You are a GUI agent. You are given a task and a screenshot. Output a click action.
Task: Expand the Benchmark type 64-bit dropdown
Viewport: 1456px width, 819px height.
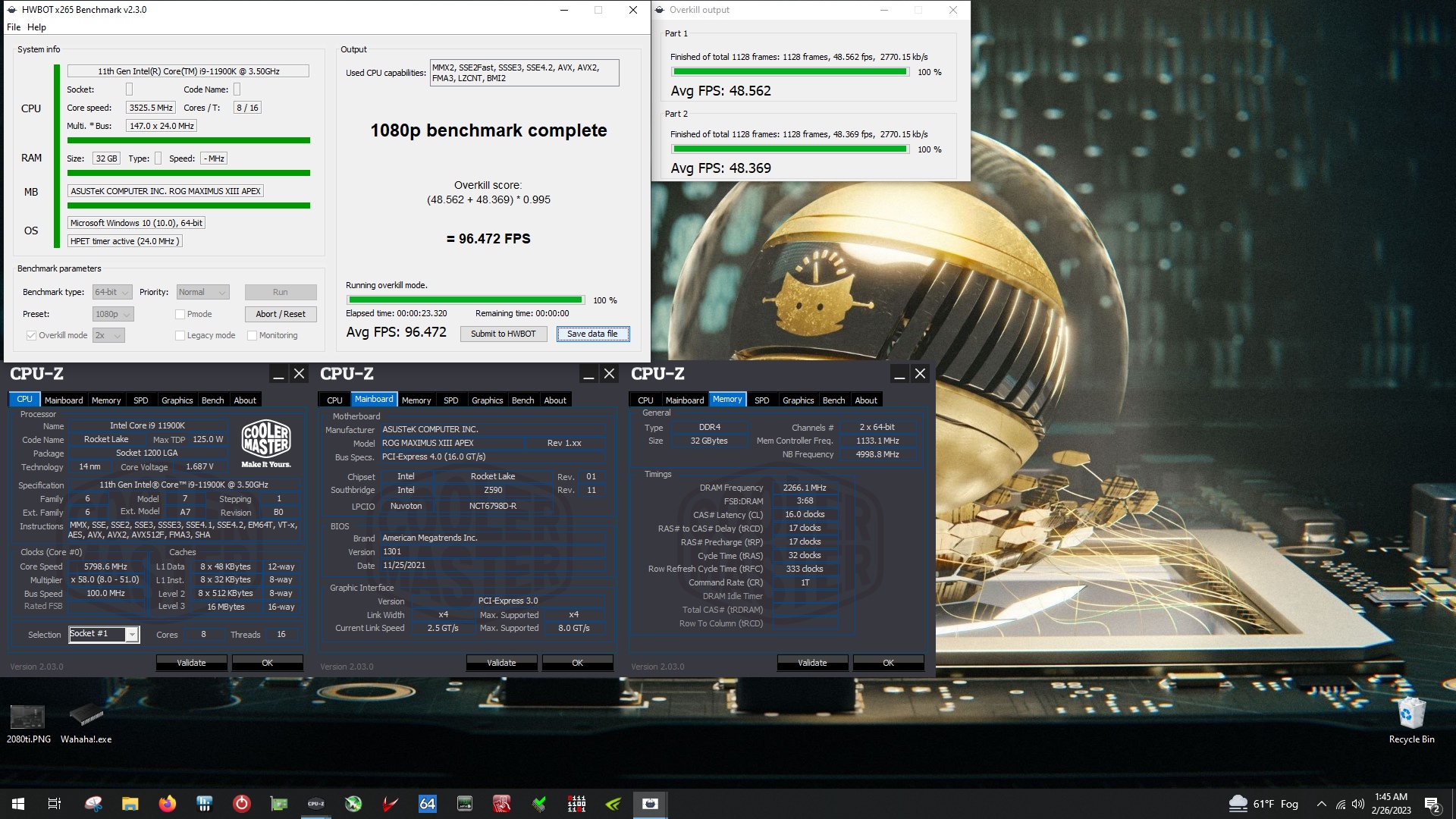tap(112, 292)
